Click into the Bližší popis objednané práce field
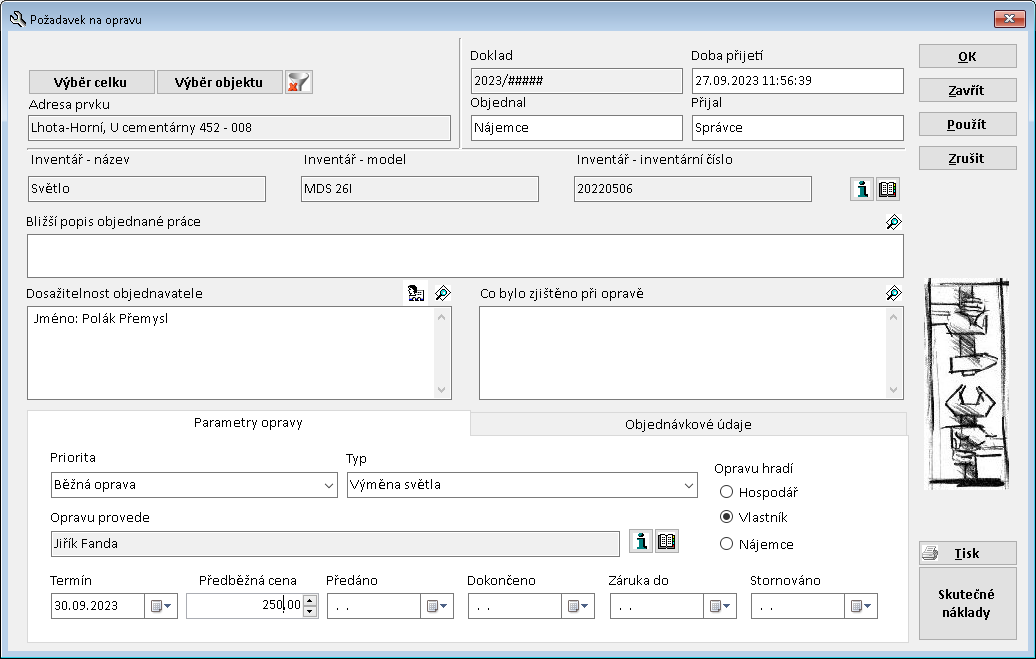 464,255
